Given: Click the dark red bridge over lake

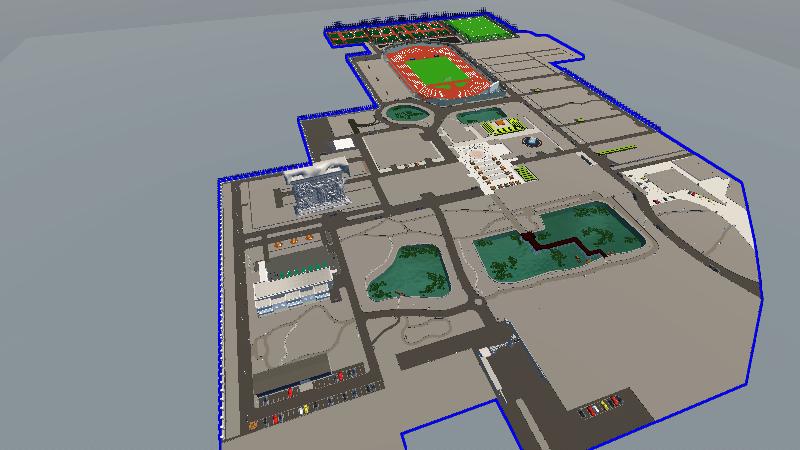Looking at the screenshot, I should (x=558, y=245).
